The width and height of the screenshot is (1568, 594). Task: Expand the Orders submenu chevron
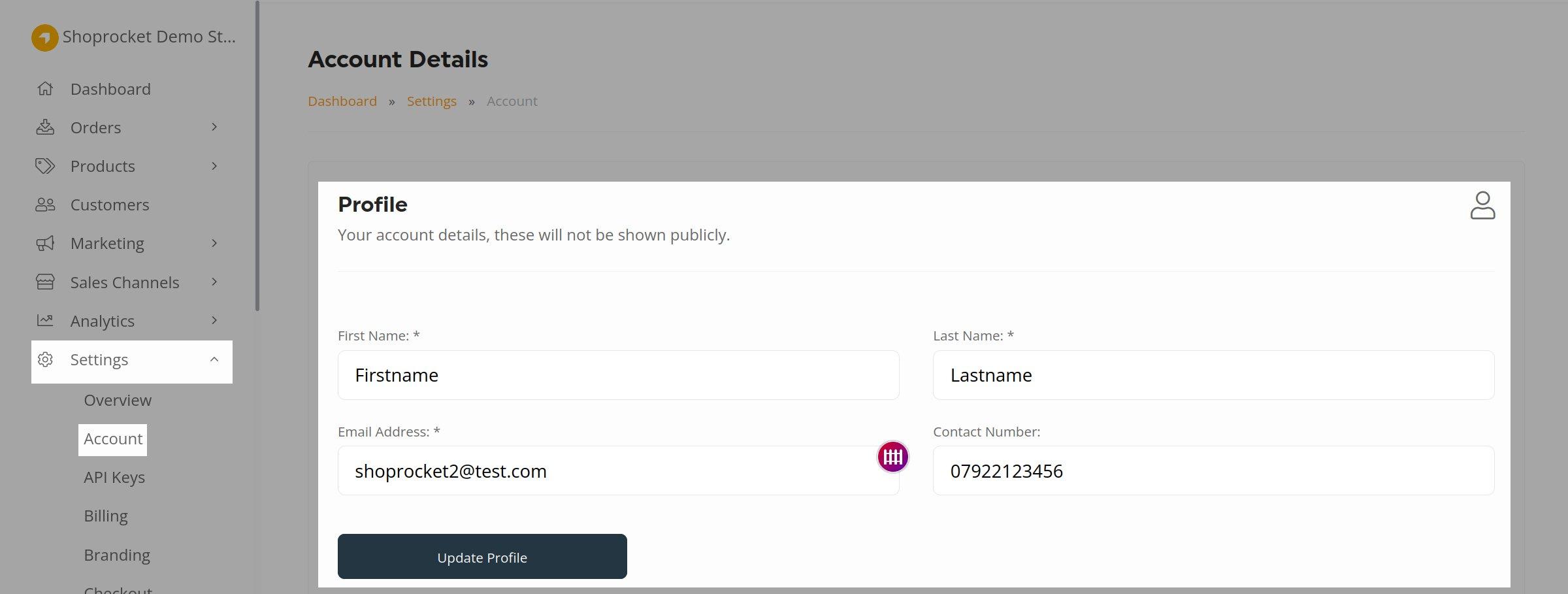pos(214,127)
